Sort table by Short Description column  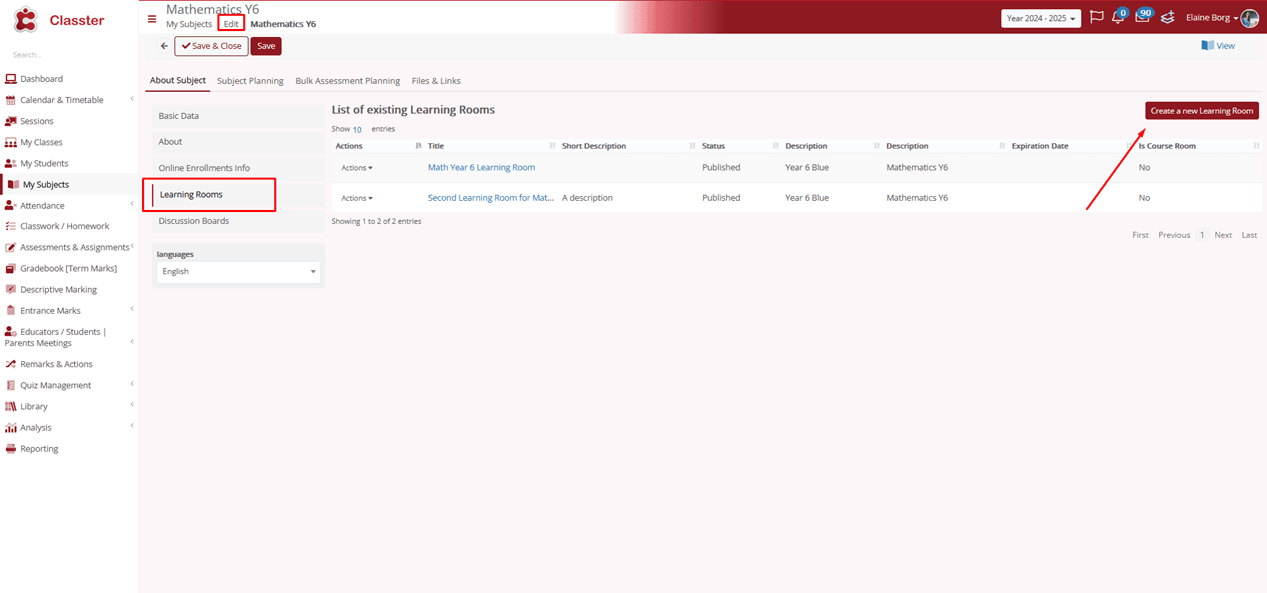click(627, 146)
